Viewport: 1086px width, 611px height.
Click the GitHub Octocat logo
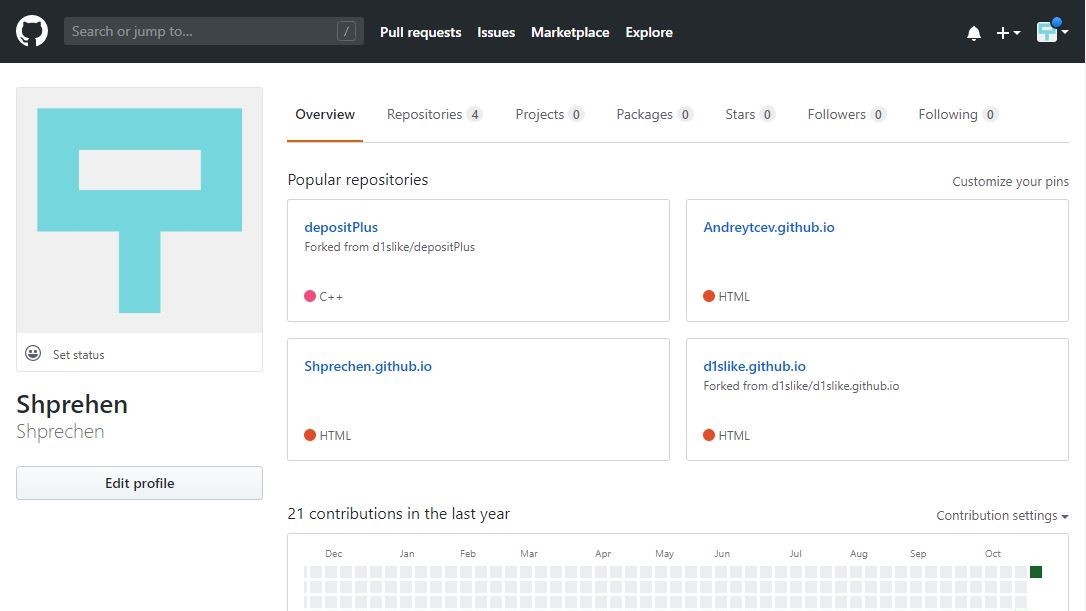tap(32, 32)
